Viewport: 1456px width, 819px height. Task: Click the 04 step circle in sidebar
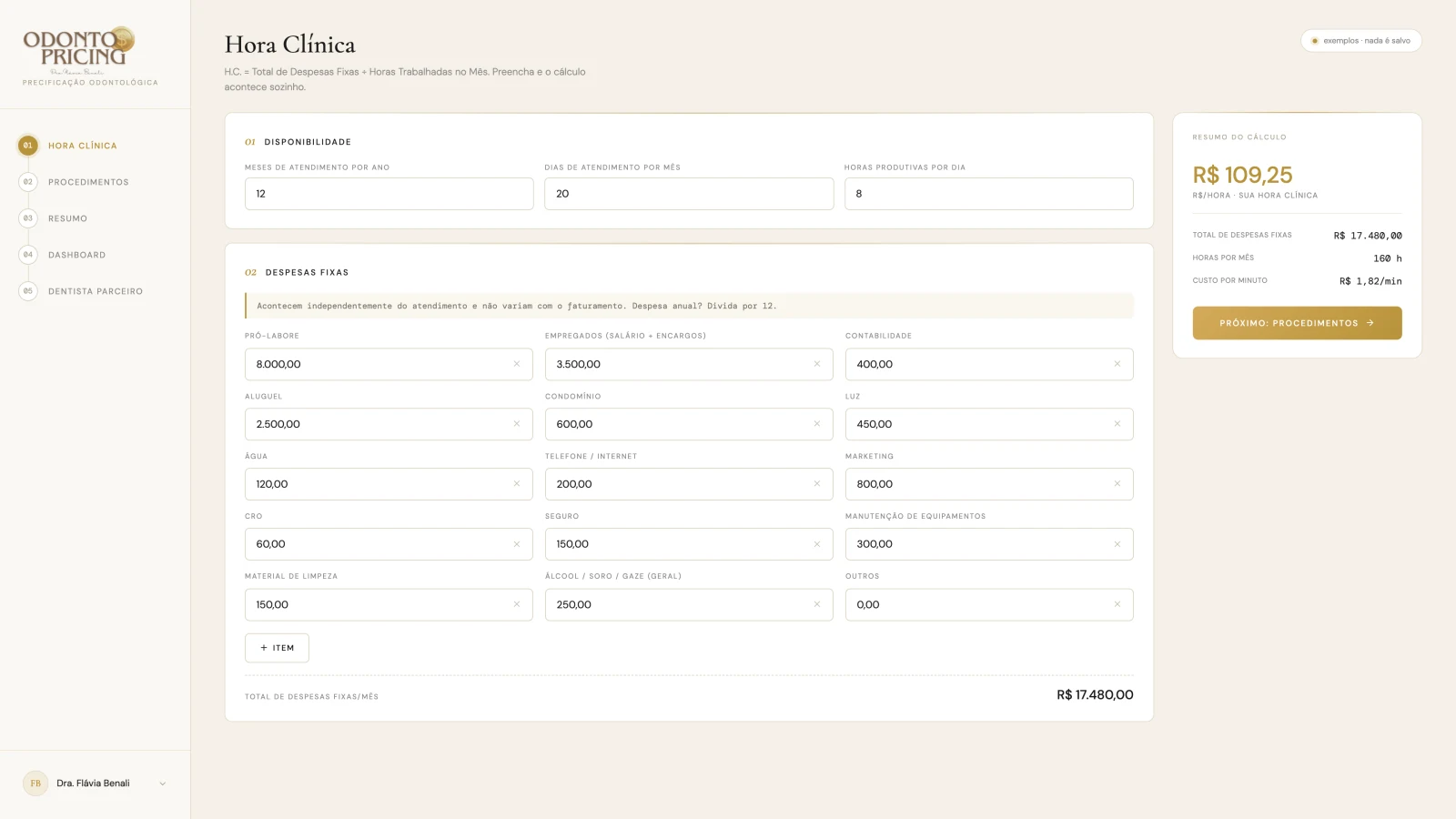click(x=28, y=255)
